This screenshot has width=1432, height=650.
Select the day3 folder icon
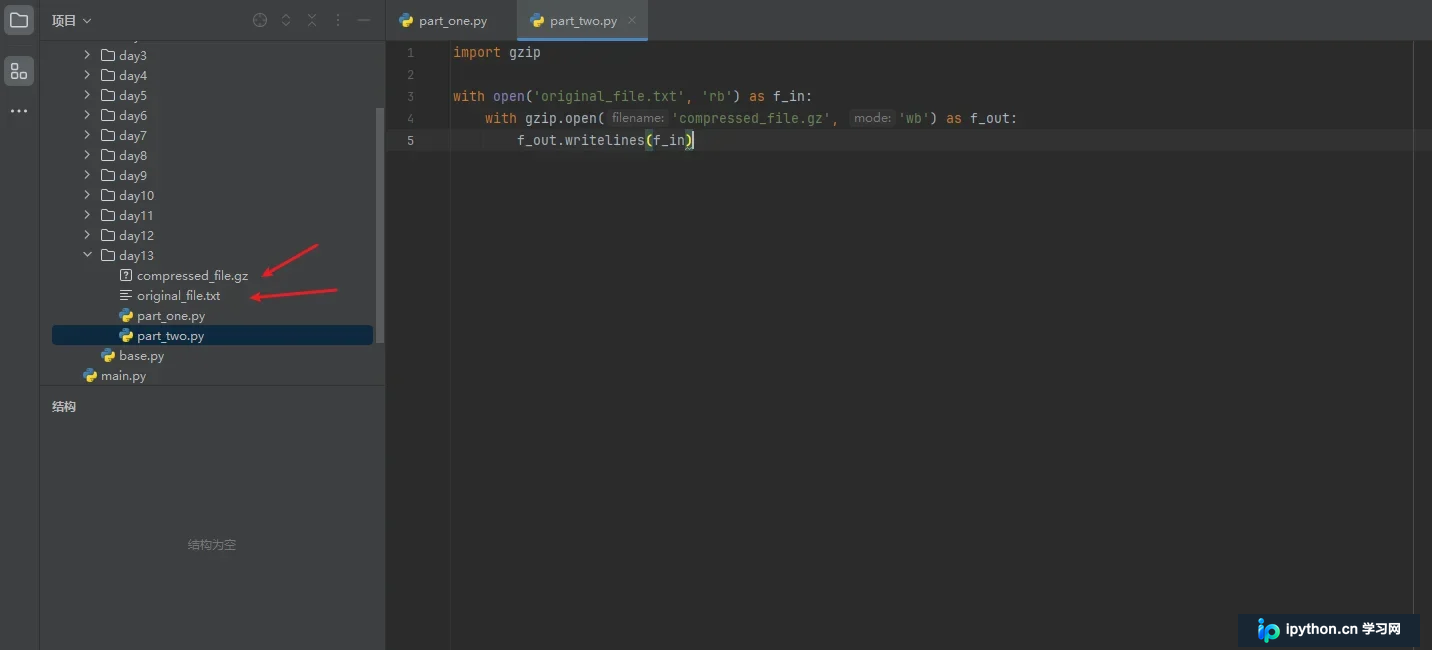point(108,56)
